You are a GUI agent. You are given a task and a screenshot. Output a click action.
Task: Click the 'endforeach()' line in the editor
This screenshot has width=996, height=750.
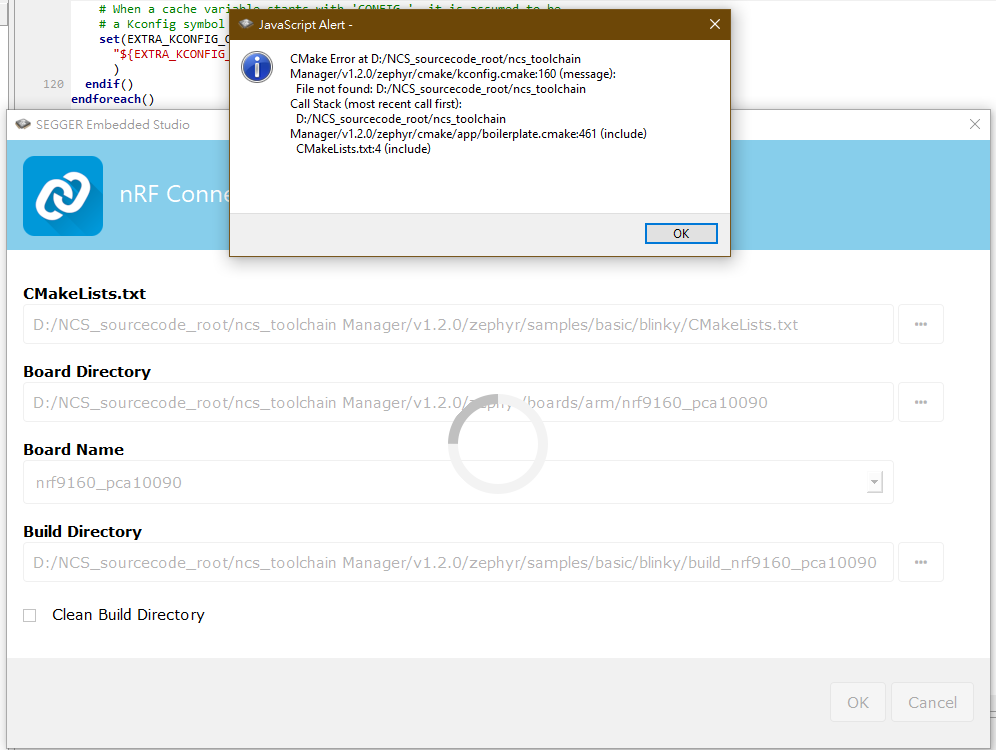click(x=112, y=99)
